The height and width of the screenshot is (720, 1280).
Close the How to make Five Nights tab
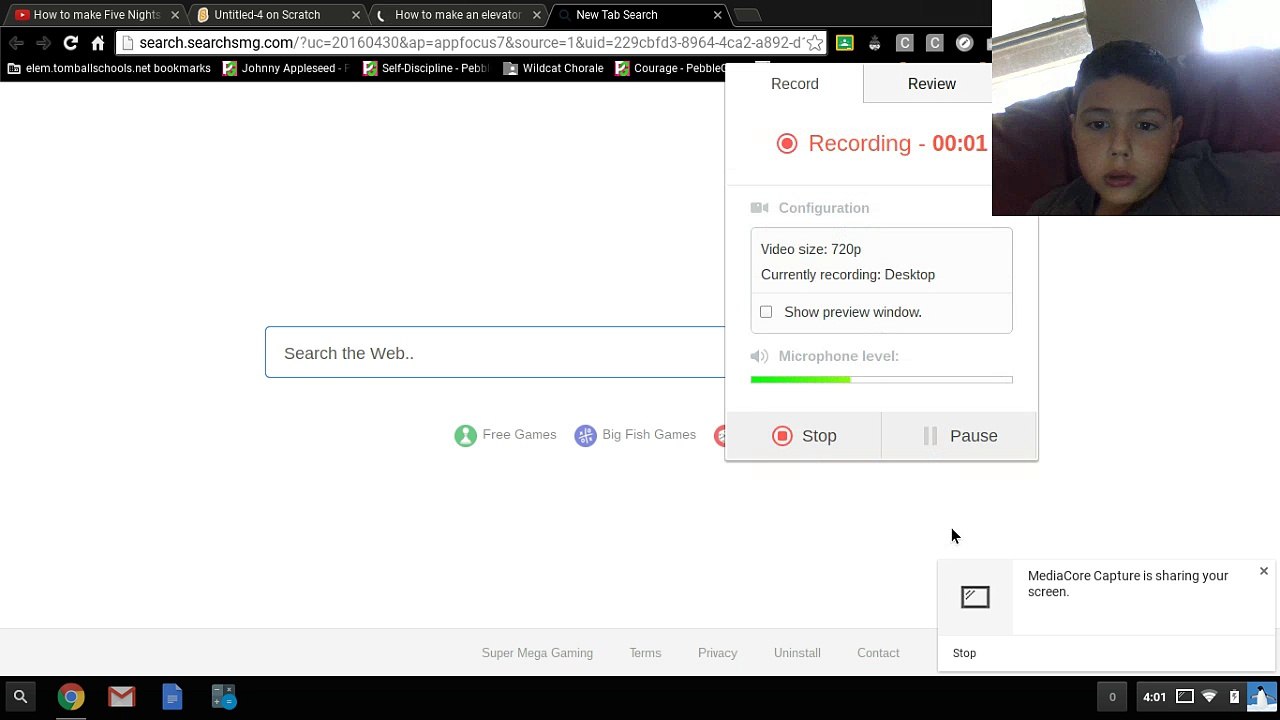pos(175,15)
